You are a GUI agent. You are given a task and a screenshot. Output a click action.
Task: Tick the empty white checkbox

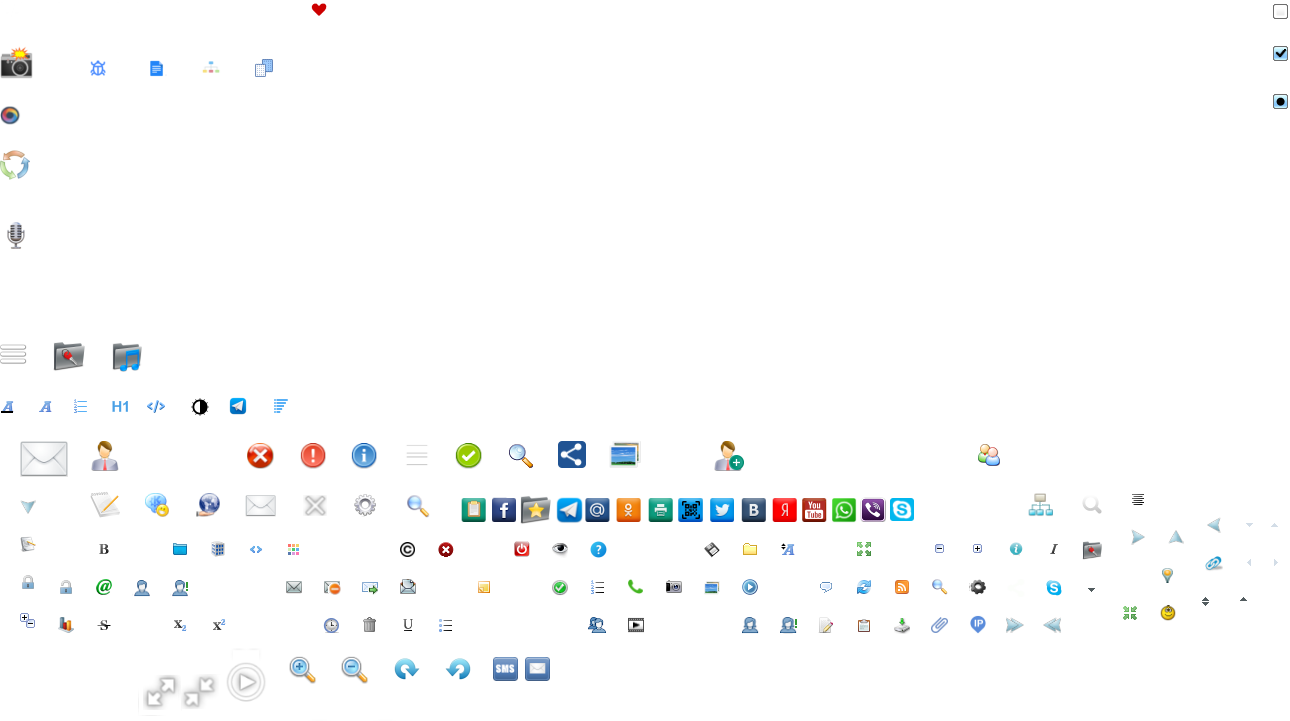tap(1280, 12)
